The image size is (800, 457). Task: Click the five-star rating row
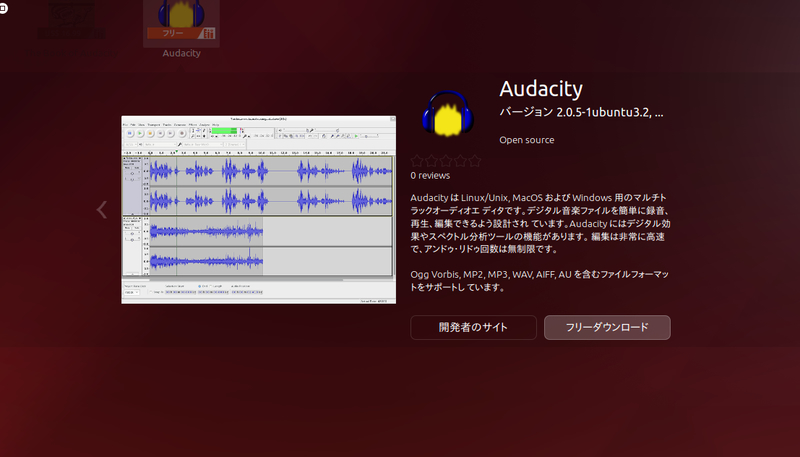coord(446,161)
